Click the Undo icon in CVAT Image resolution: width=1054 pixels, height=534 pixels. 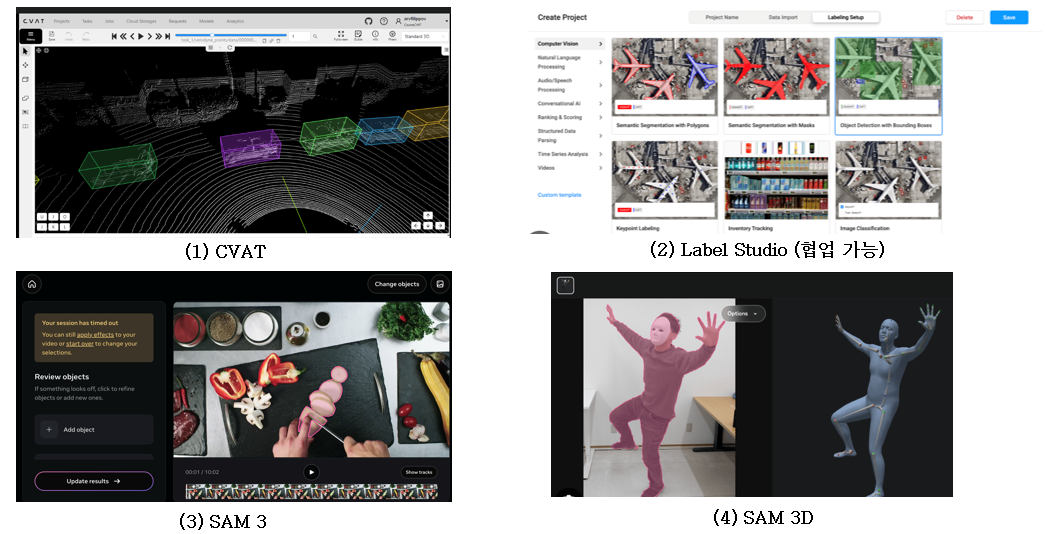click(x=69, y=36)
